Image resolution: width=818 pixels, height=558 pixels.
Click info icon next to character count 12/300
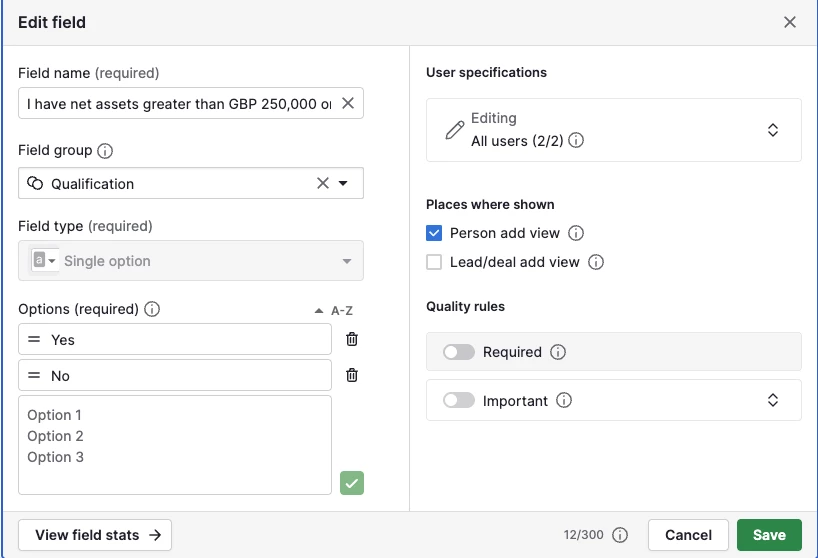[x=620, y=535]
